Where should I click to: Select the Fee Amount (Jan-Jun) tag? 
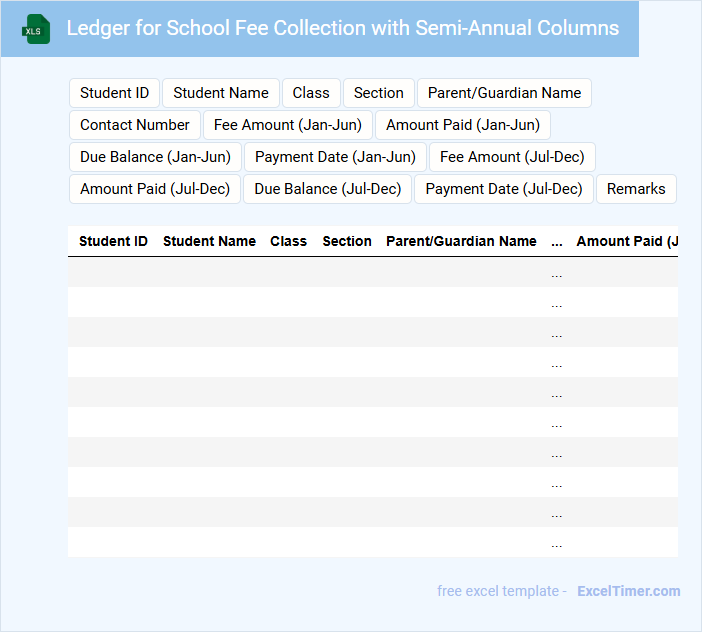click(288, 125)
